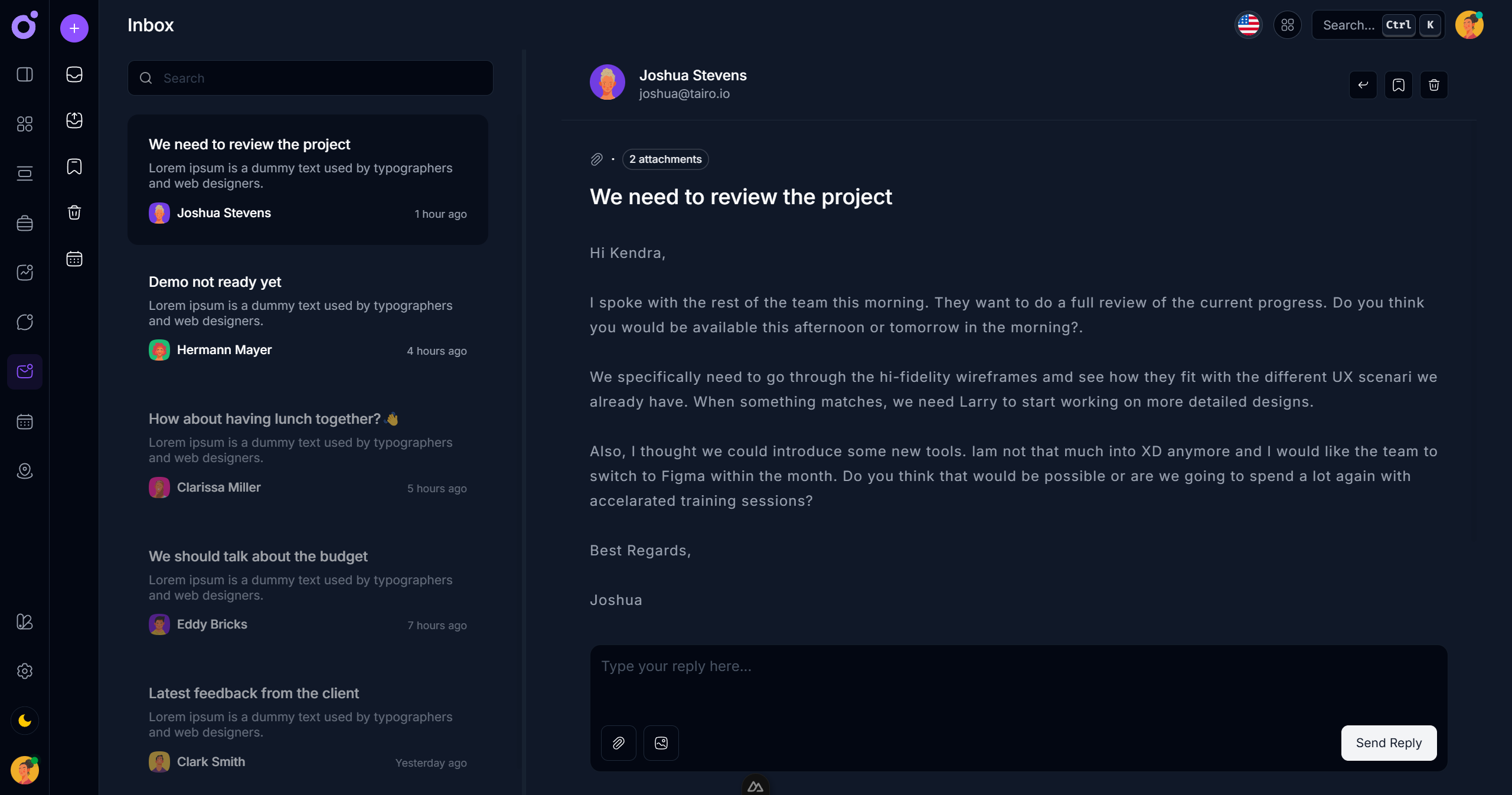Attach a file to the reply
The image size is (1512, 795).
tap(618, 743)
